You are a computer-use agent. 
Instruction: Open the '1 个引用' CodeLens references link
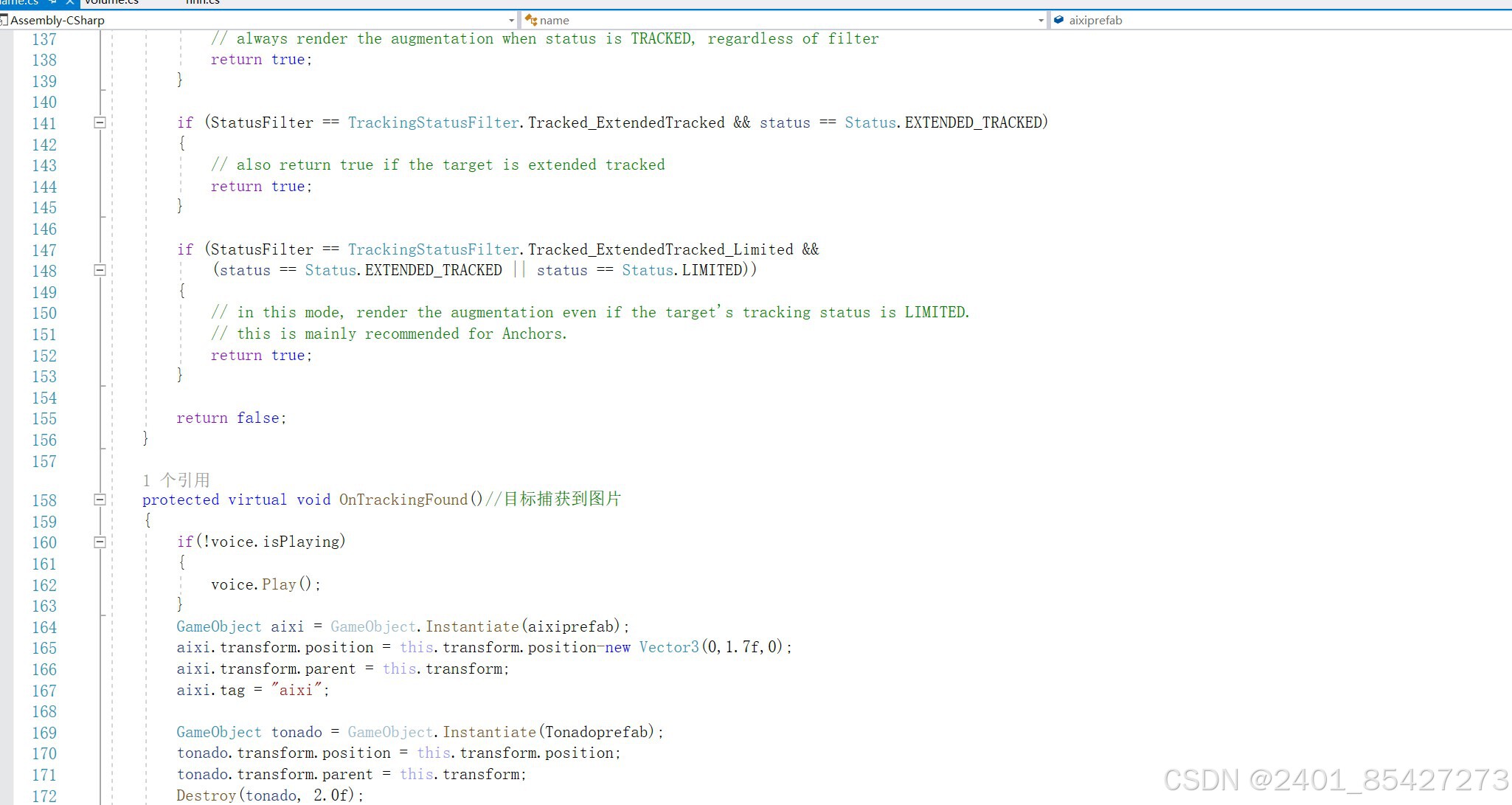pyautogui.click(x=176, y=480)
